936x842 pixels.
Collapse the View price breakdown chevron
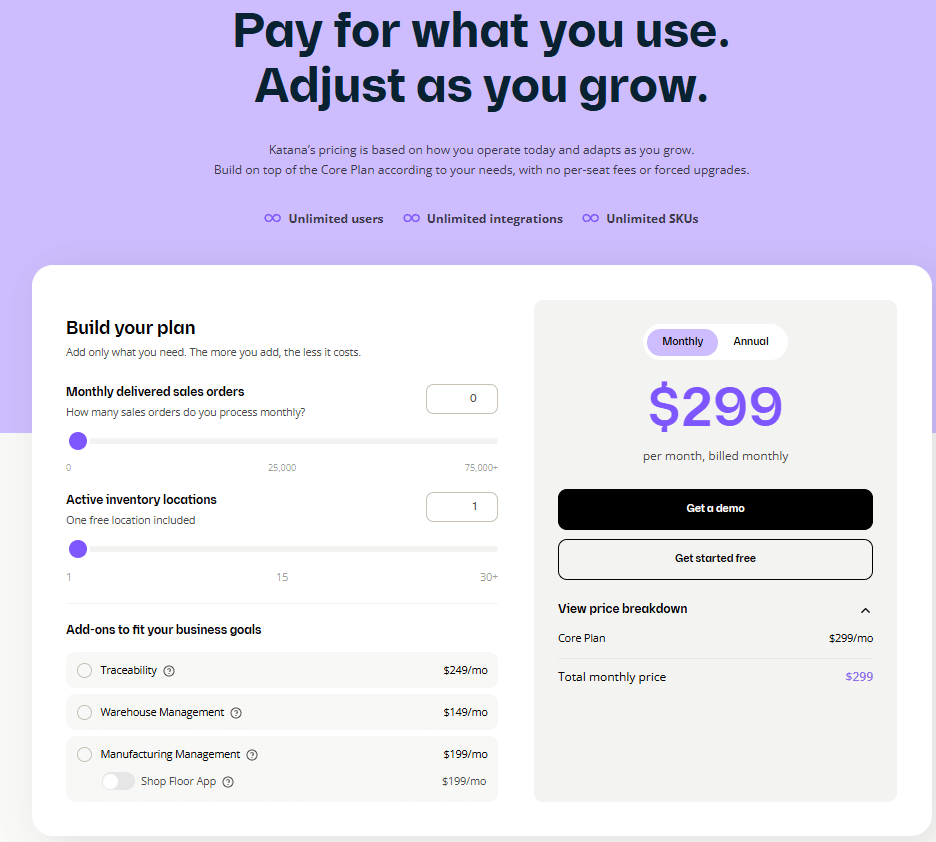click(x=865, y=610)
